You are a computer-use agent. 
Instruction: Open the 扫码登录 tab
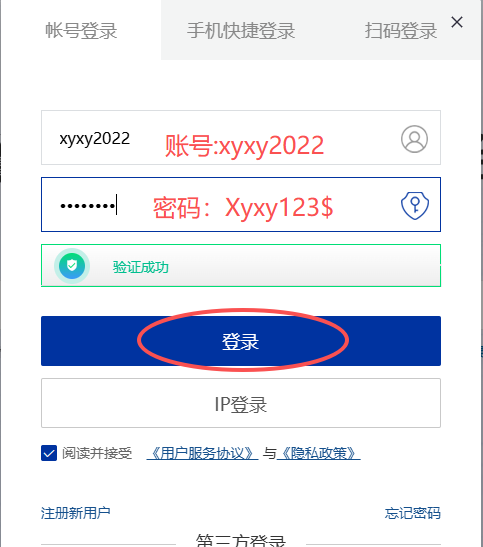point(401,30)
